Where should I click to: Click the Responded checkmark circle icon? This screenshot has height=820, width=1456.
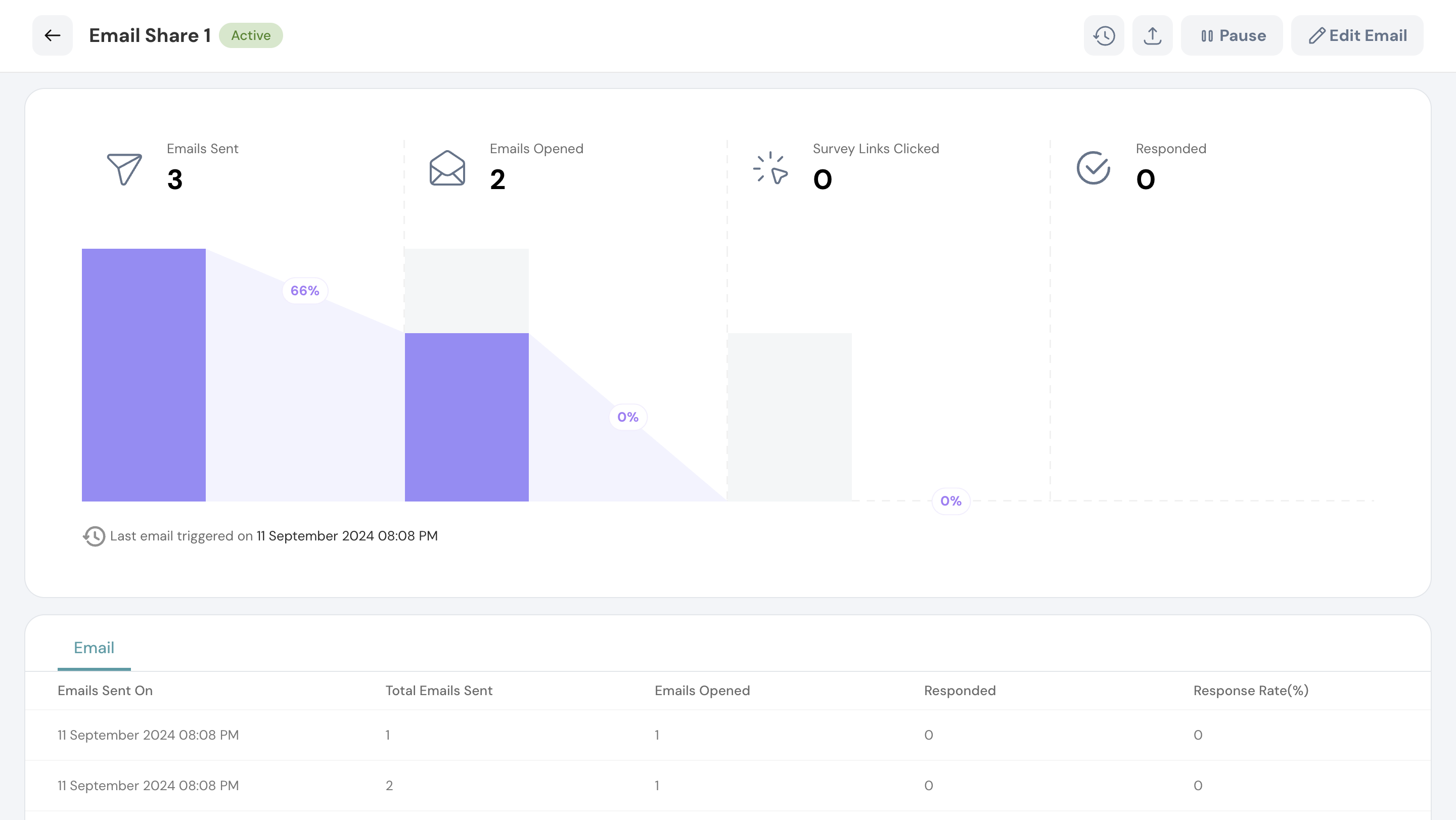pos(1093,168)
